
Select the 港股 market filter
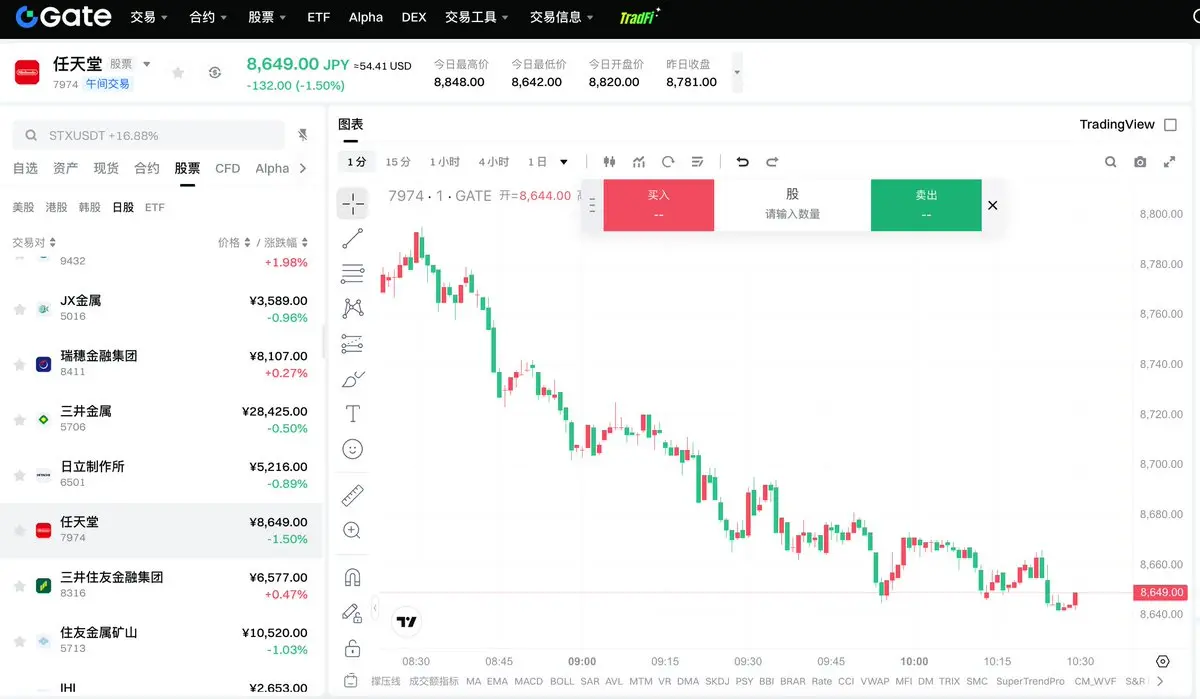[56, 207]
